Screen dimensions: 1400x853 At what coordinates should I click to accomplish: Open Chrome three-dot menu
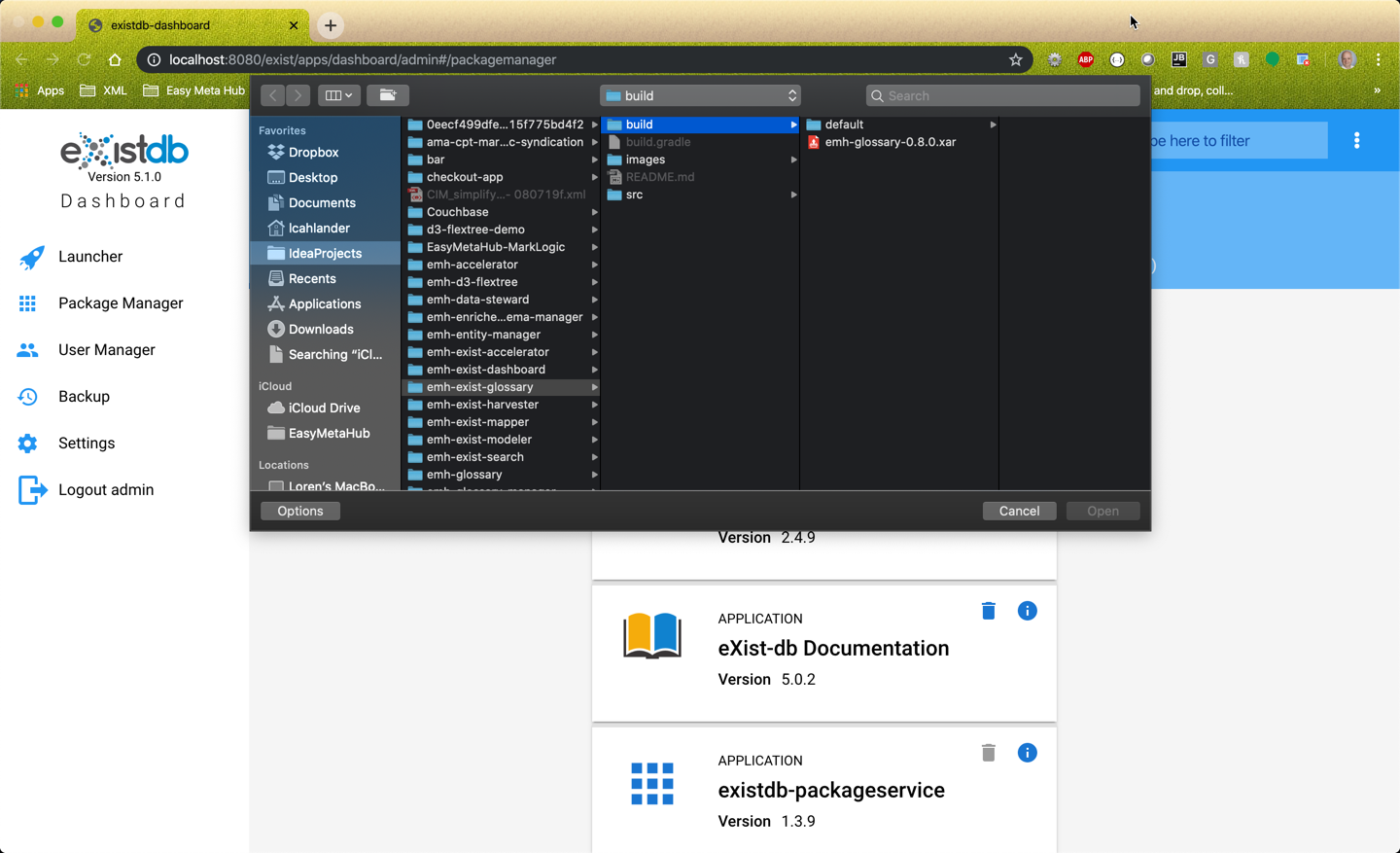[x=1379, y=60]
